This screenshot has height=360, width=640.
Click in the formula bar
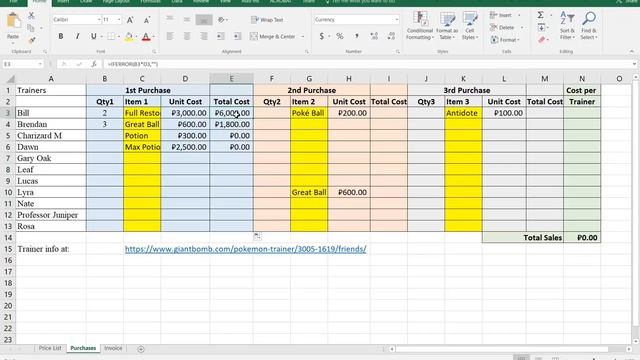tap(367, 64)
